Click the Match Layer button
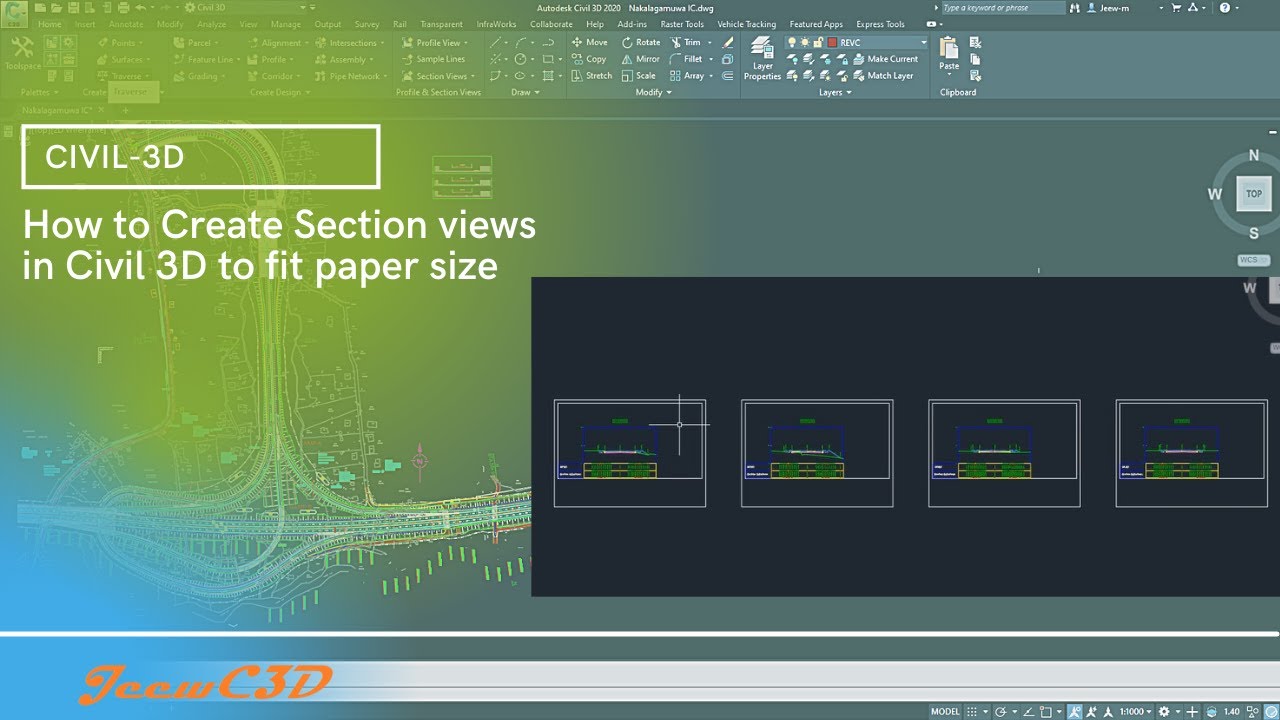This screenshot has height=720, width=1280. (882, 76)
